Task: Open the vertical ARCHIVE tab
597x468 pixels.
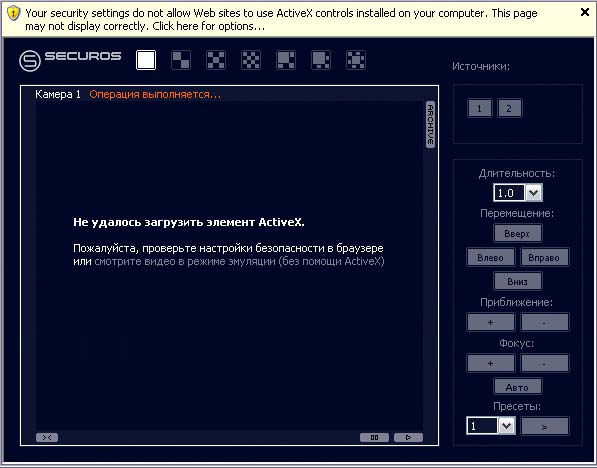Action: tap(430, 124)
